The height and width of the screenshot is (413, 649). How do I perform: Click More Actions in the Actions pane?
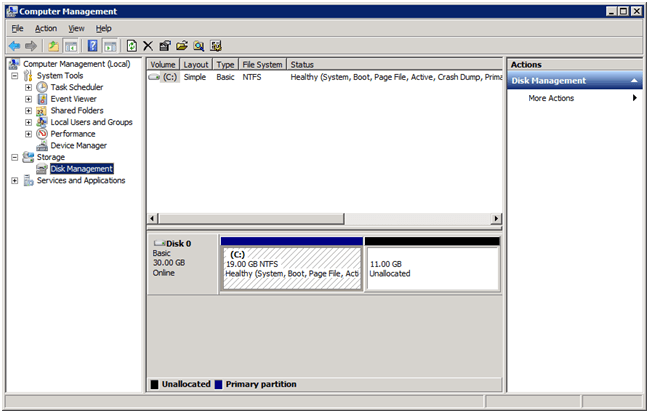click(550, 98)
